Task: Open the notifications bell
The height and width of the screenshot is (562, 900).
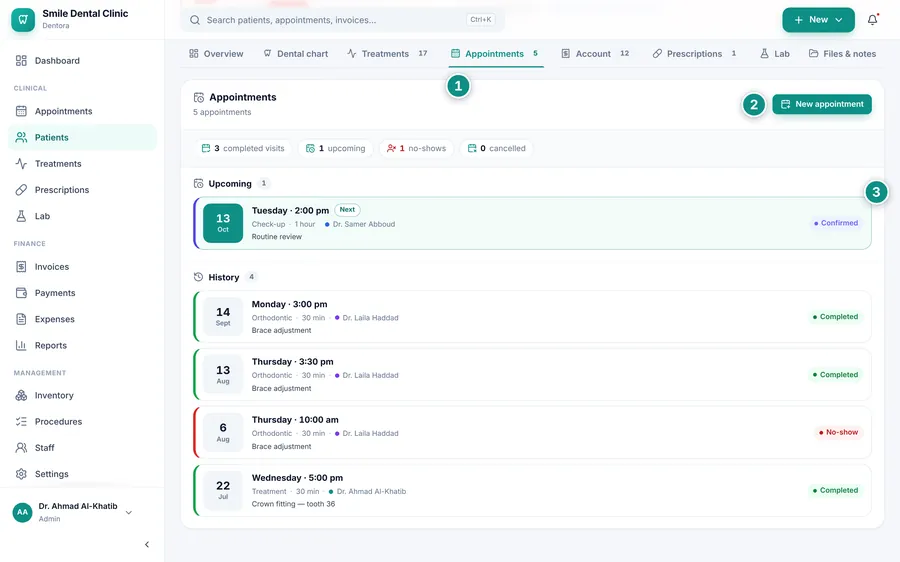Action: click(x=872, y=20)
